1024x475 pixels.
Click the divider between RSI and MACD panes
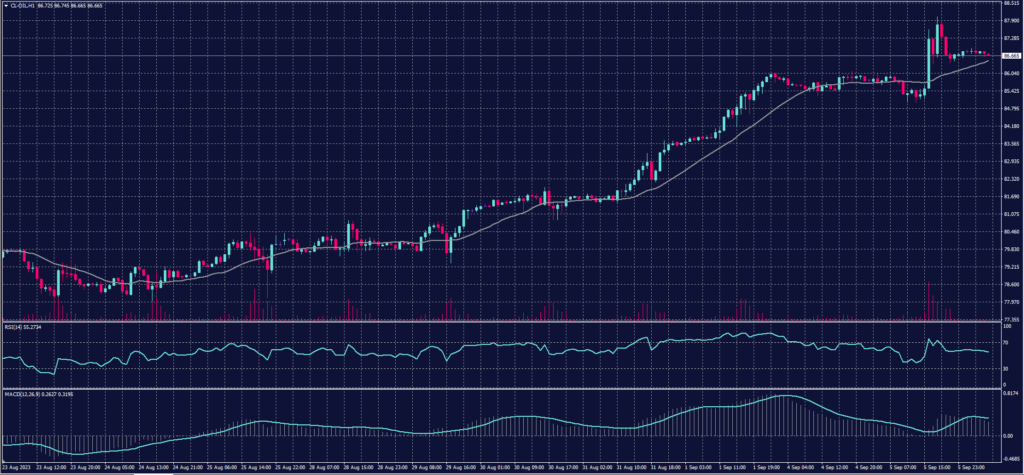[500, 389]
